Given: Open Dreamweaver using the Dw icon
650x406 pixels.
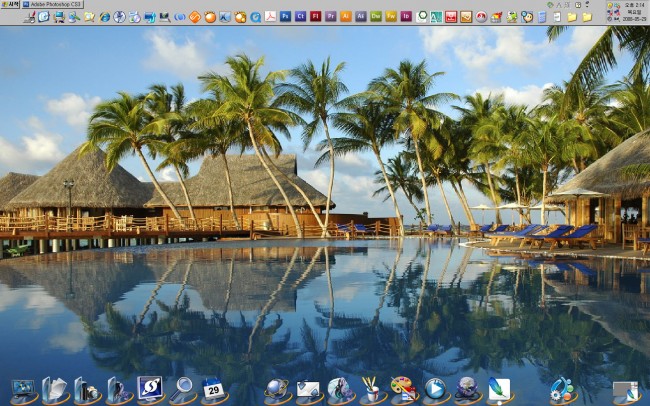Looking at the screenshot, I should coord(376,17).
